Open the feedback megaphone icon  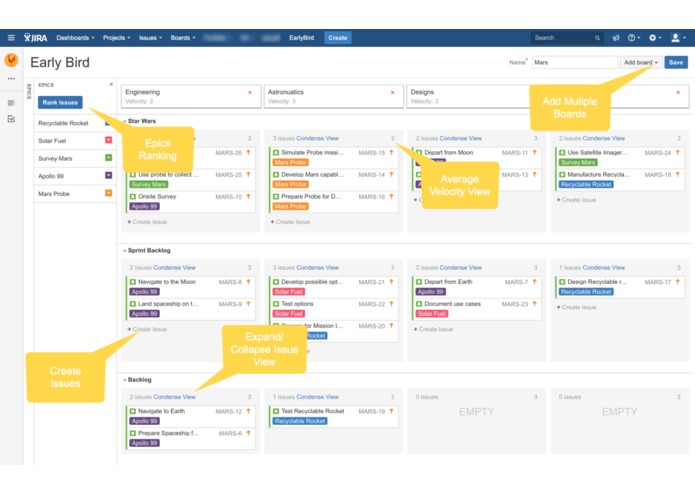[616, 38]
